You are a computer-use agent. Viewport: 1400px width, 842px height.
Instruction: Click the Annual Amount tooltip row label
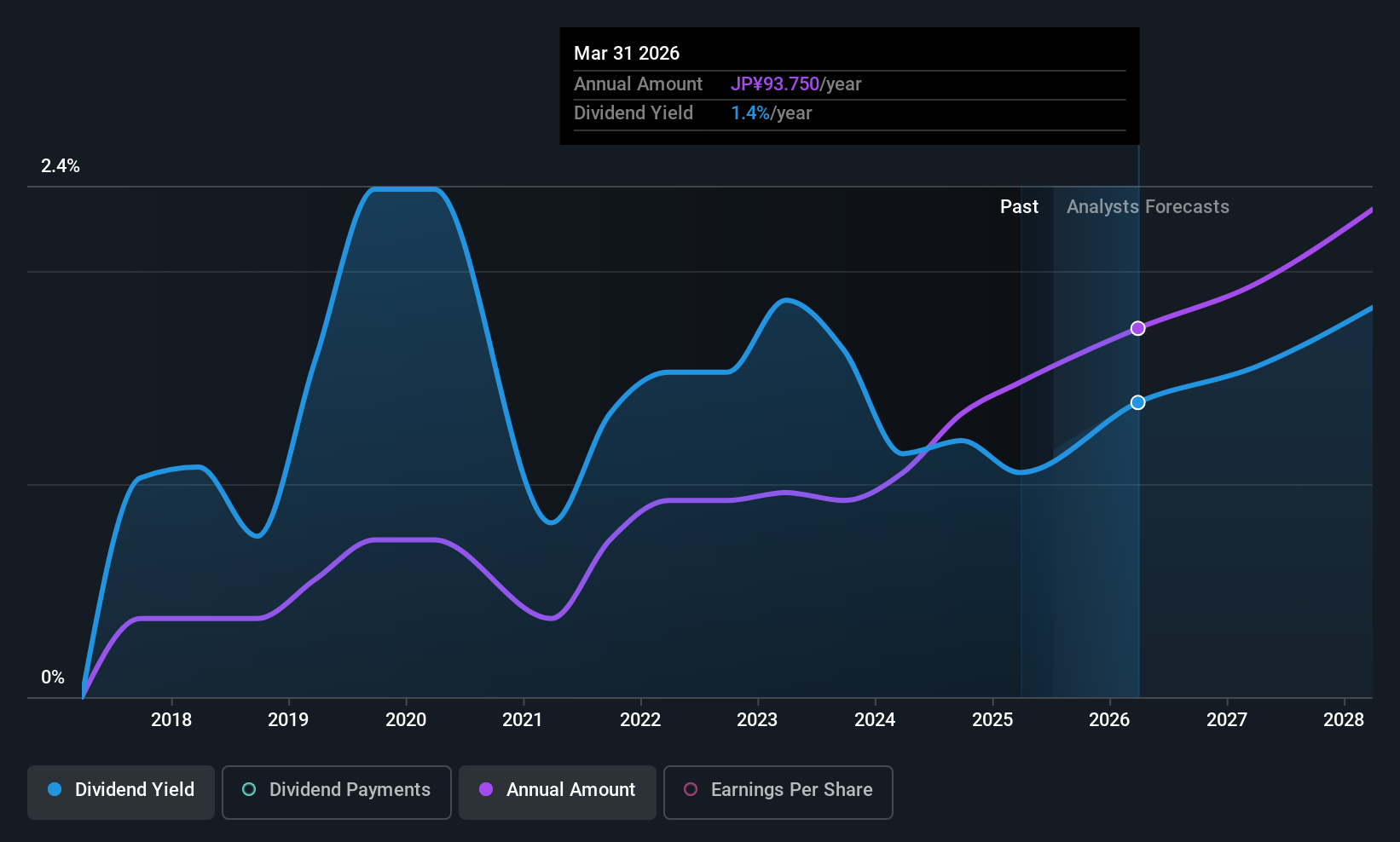point(638,84)
